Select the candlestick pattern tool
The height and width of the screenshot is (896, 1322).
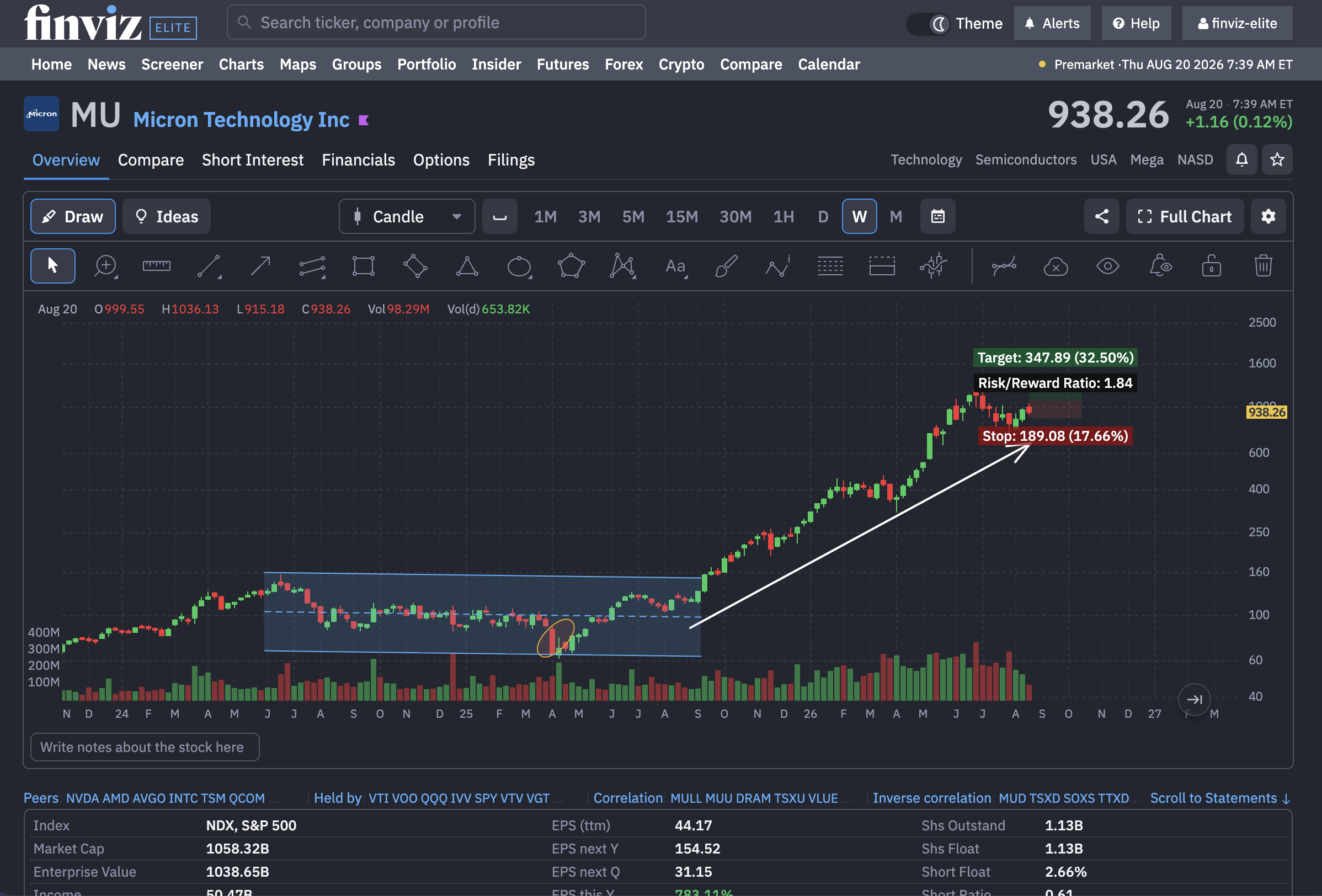click(934, 266)
